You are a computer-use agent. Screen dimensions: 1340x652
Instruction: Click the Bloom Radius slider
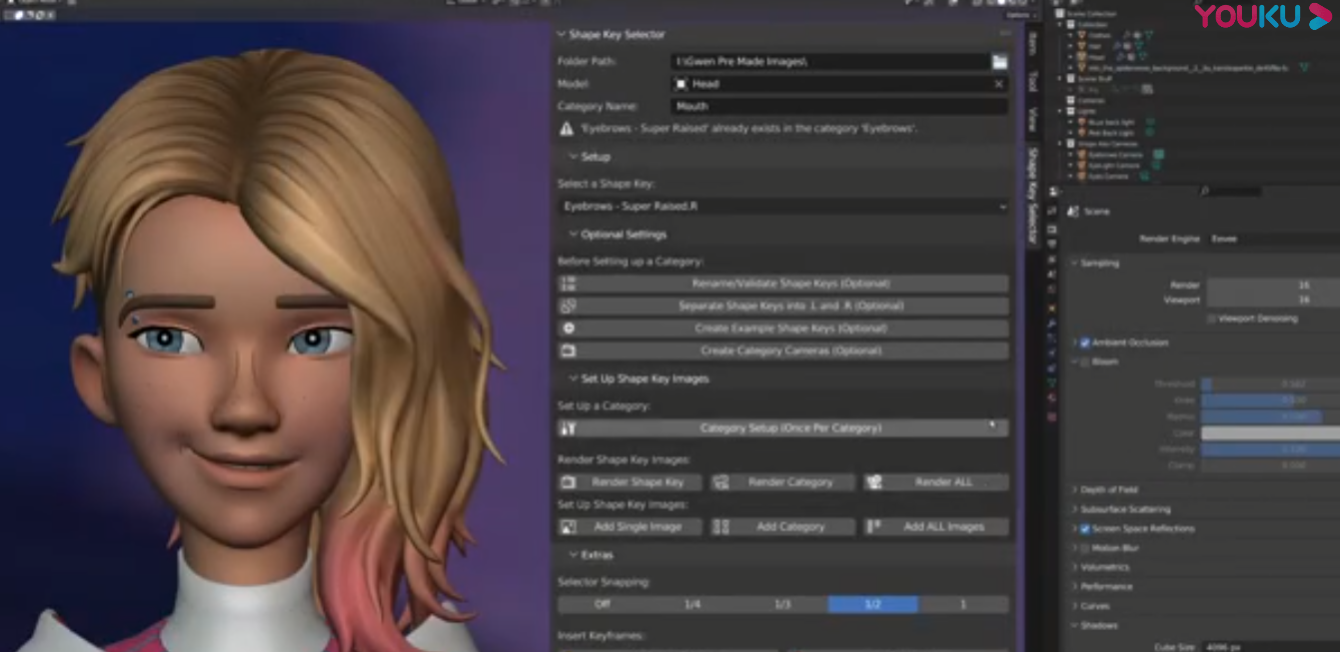point(1270,417)
